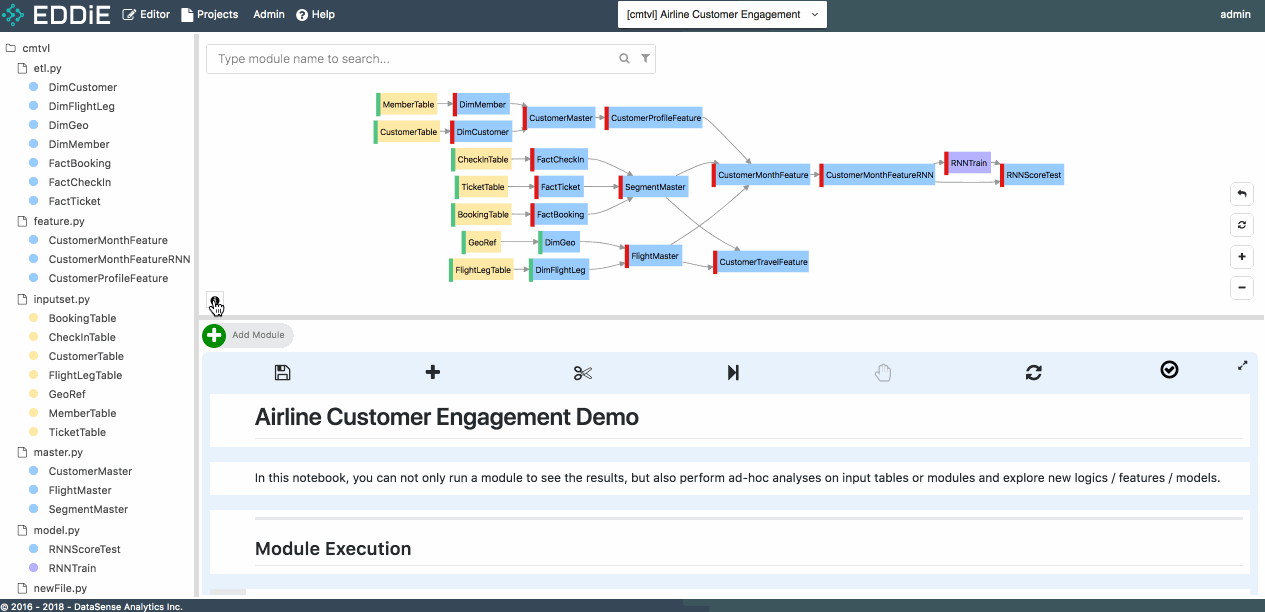This screenshot has height=612, width=1265.
Task: Zoom in on the module graph
Action: click(1241, 257)
